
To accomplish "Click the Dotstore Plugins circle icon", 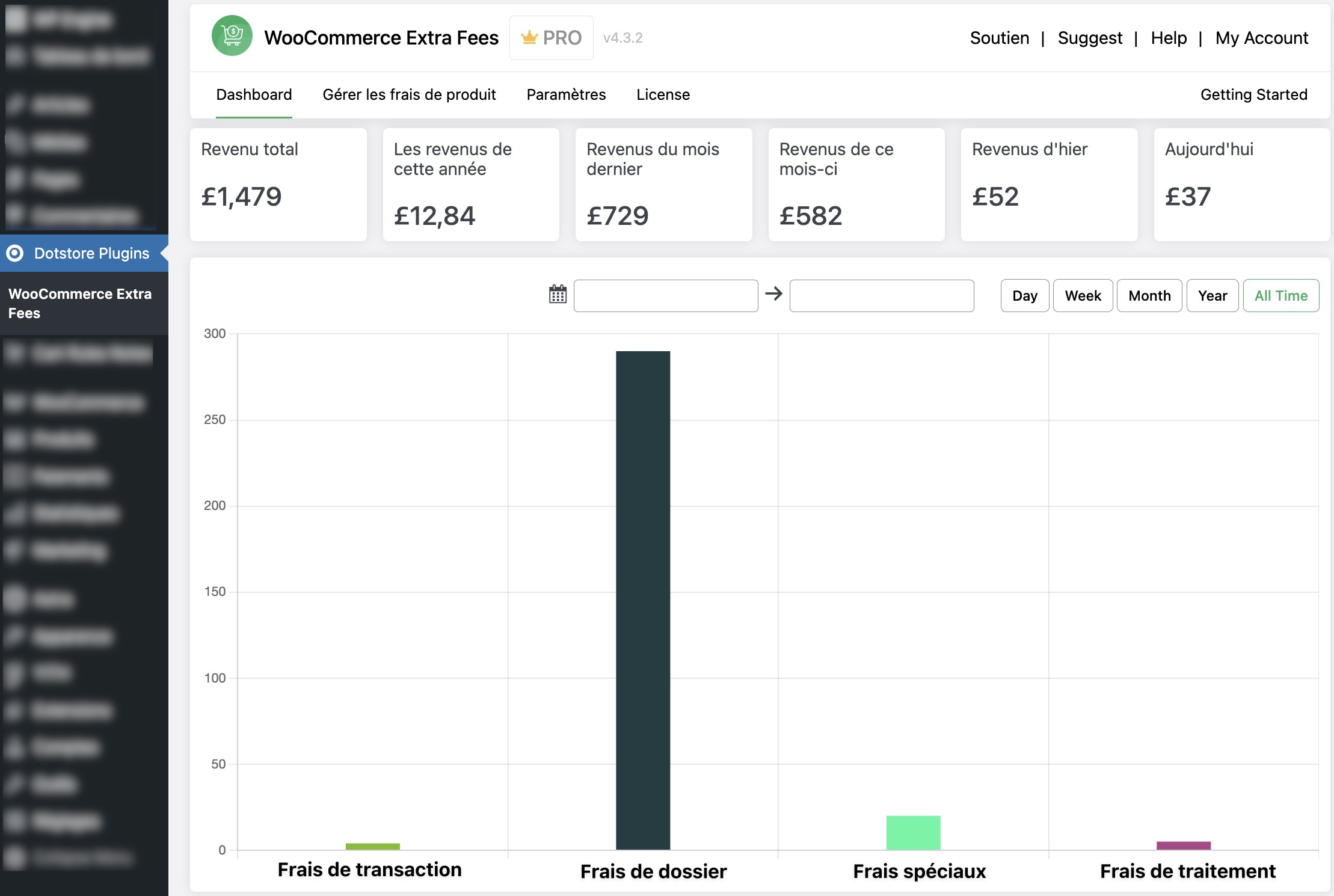I will [16, 253].
